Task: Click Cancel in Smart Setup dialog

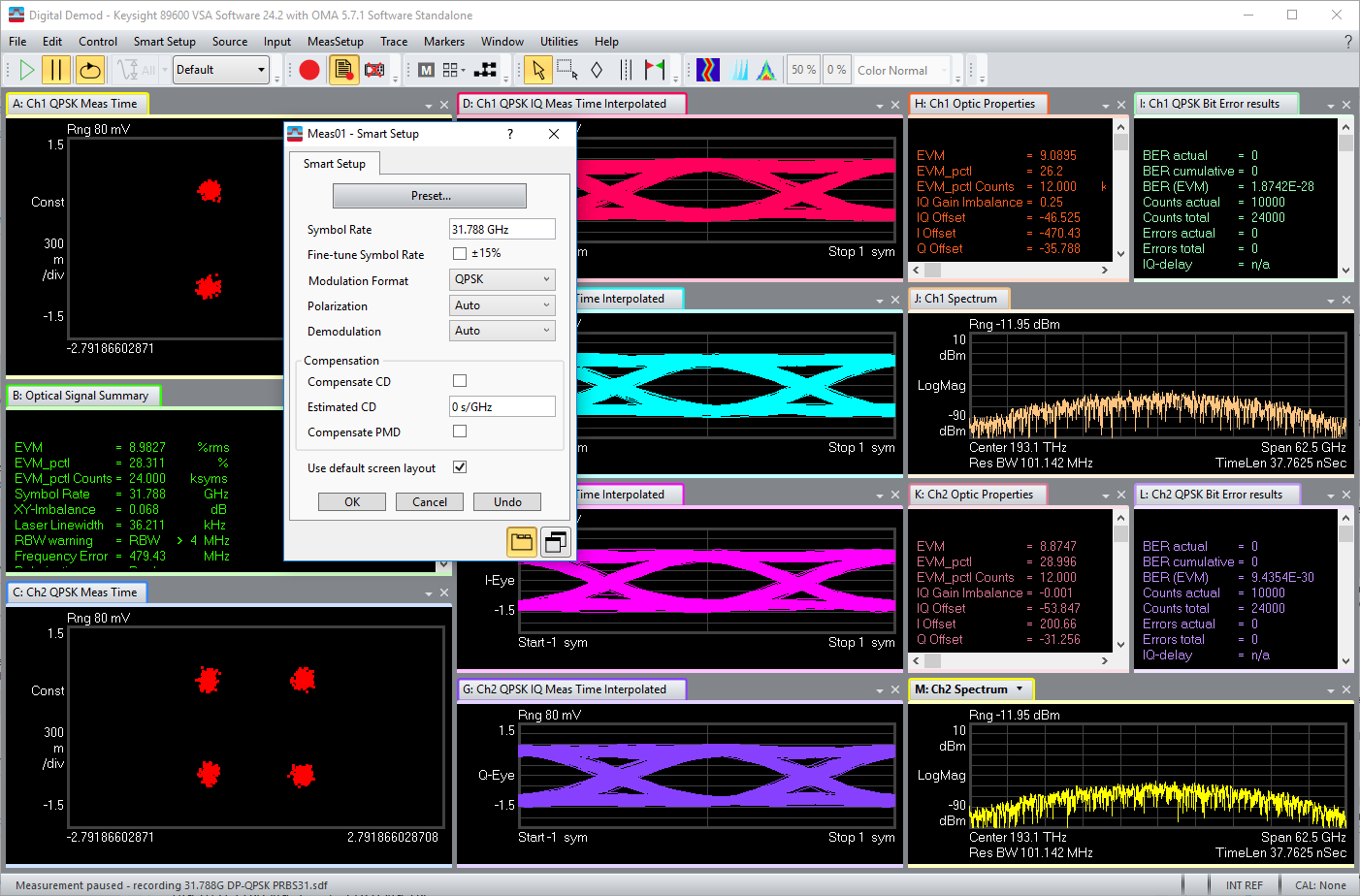Action: pos(430,502)
